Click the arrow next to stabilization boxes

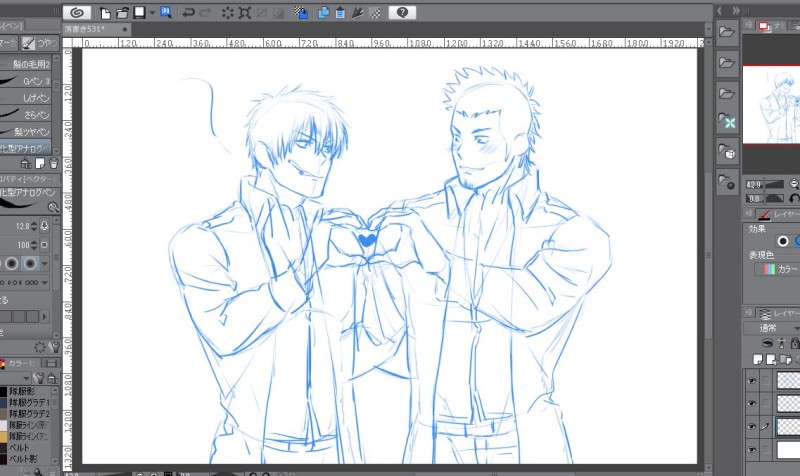click(x=44, y=317)
